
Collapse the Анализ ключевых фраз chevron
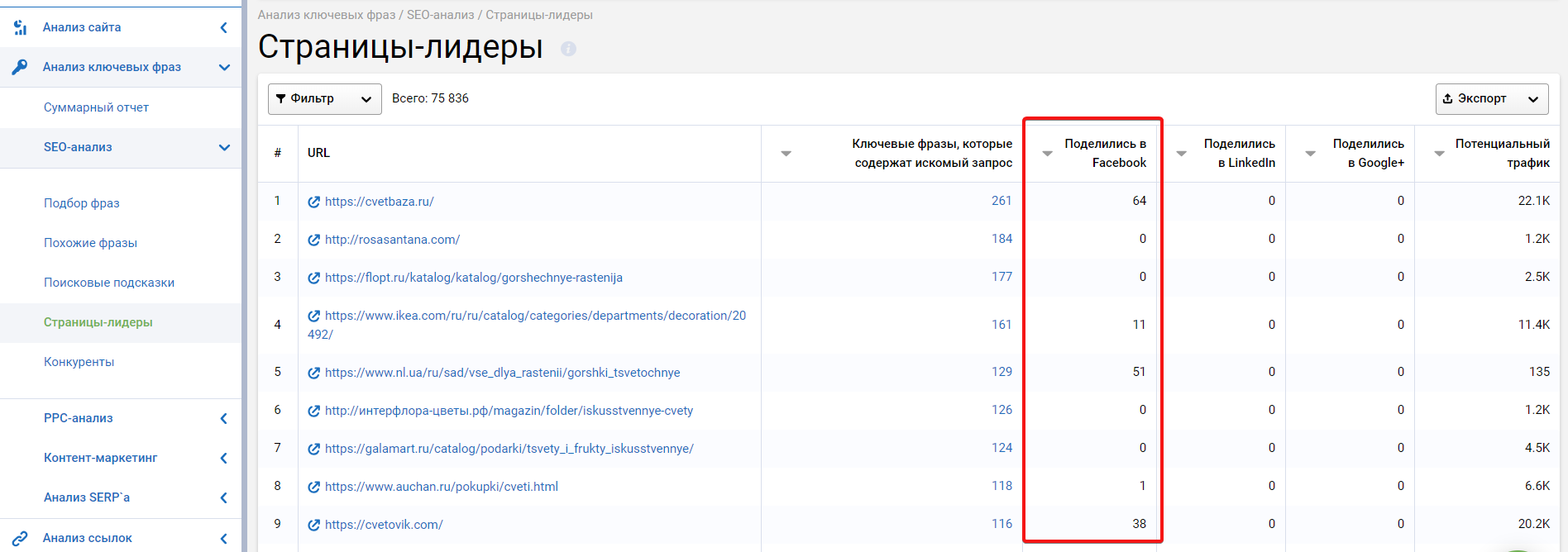pyautogui.click(x=224, y=67)
